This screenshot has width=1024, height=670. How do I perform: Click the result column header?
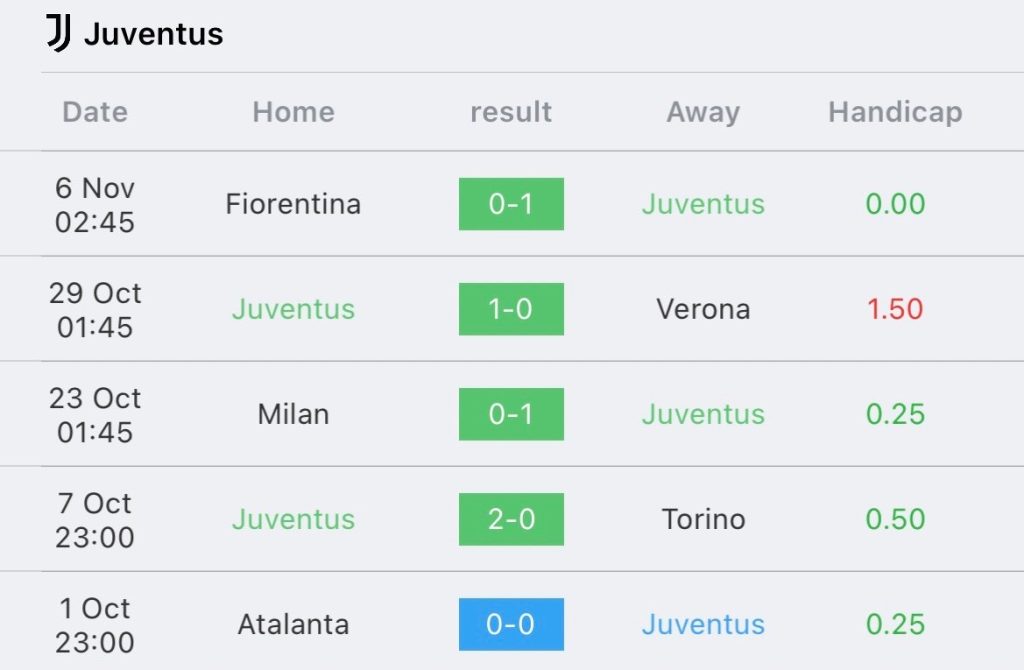[511, 112]
